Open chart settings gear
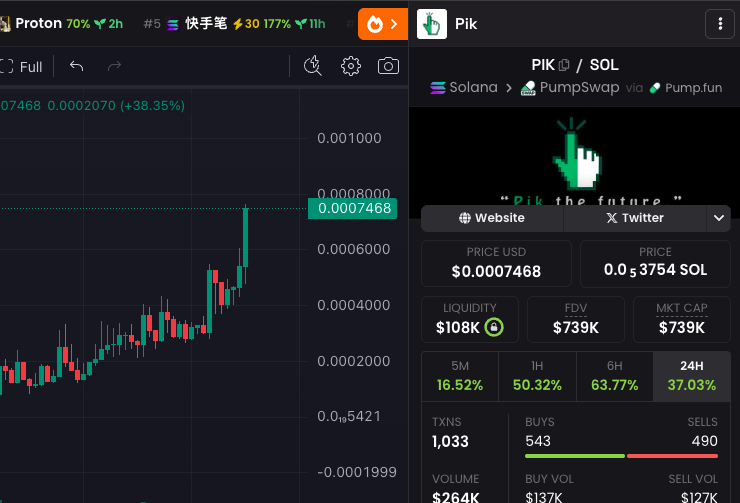The image size is (740, 503). point(351,66)
